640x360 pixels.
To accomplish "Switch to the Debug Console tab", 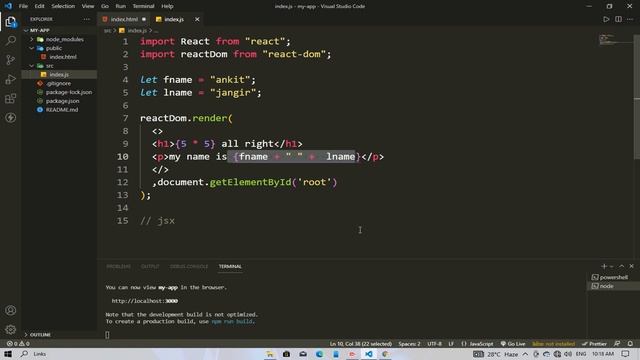I will coord(189,267).
